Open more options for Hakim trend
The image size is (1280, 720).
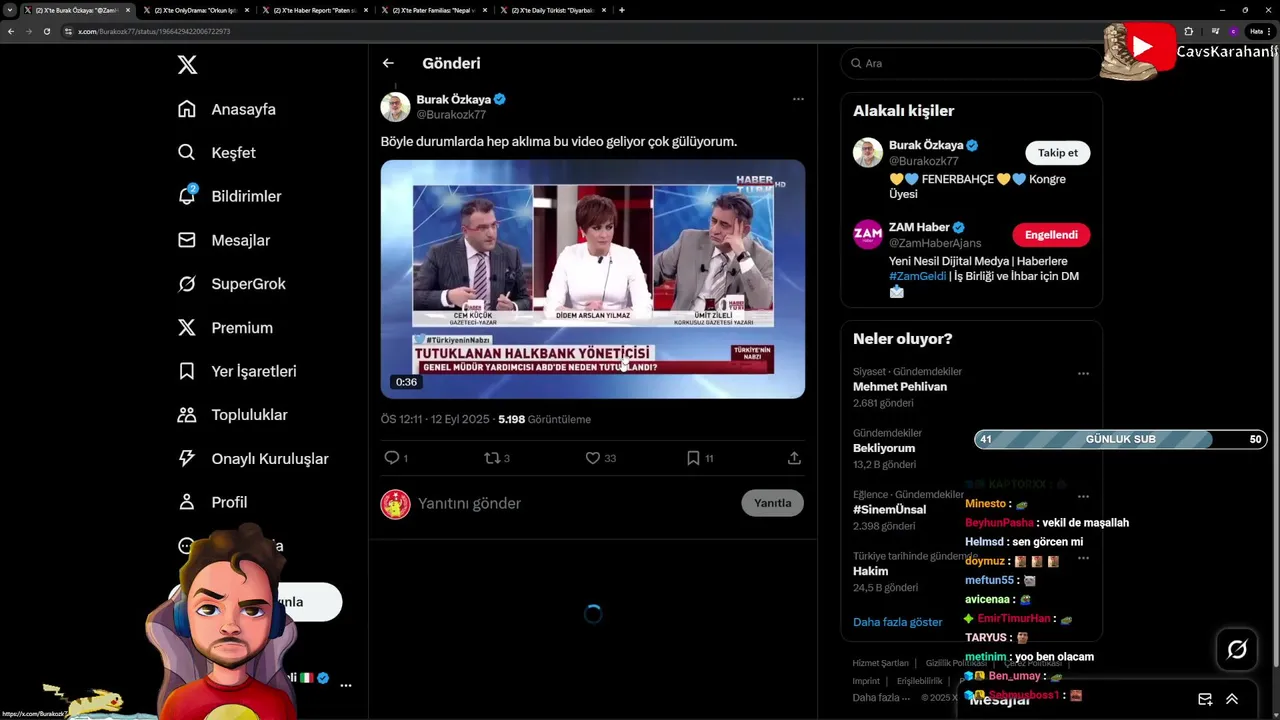[1083, 558]
